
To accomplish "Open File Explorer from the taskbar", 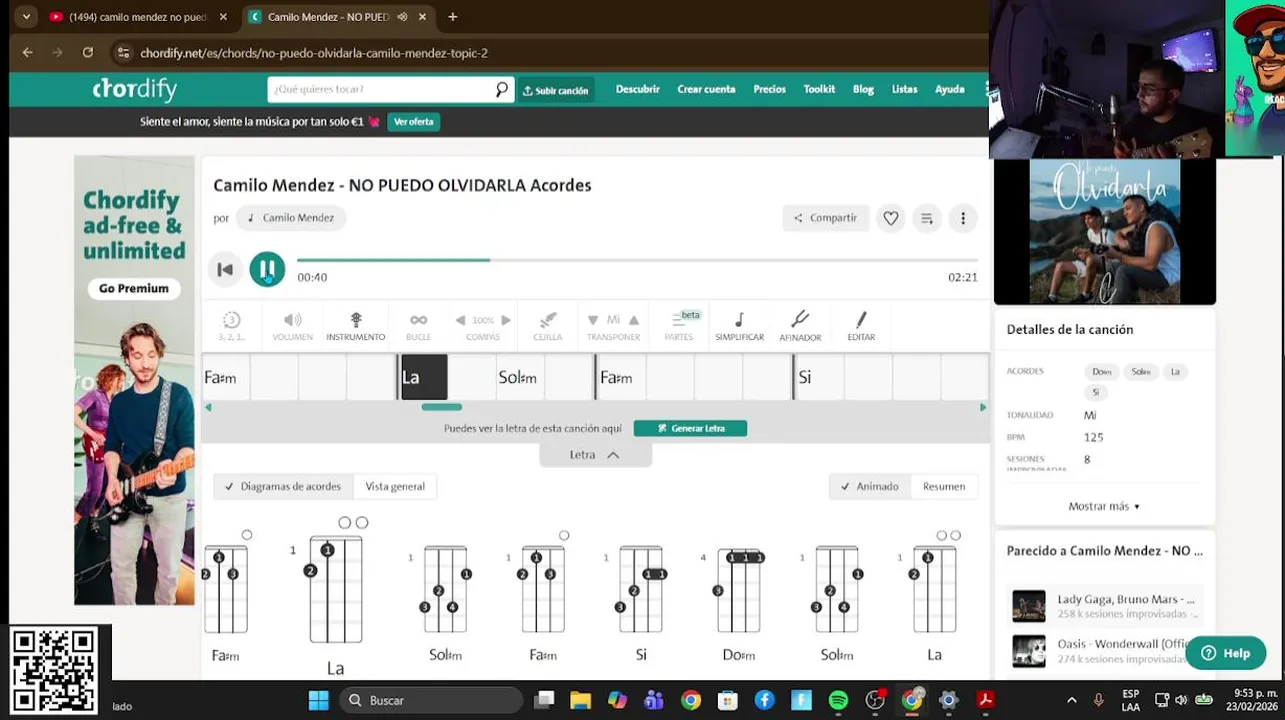I will click(x=580, y=700).
